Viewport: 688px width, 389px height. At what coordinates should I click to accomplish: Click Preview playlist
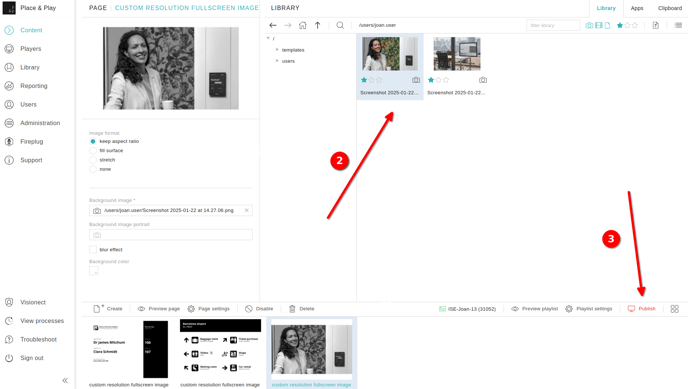[535, 309]
